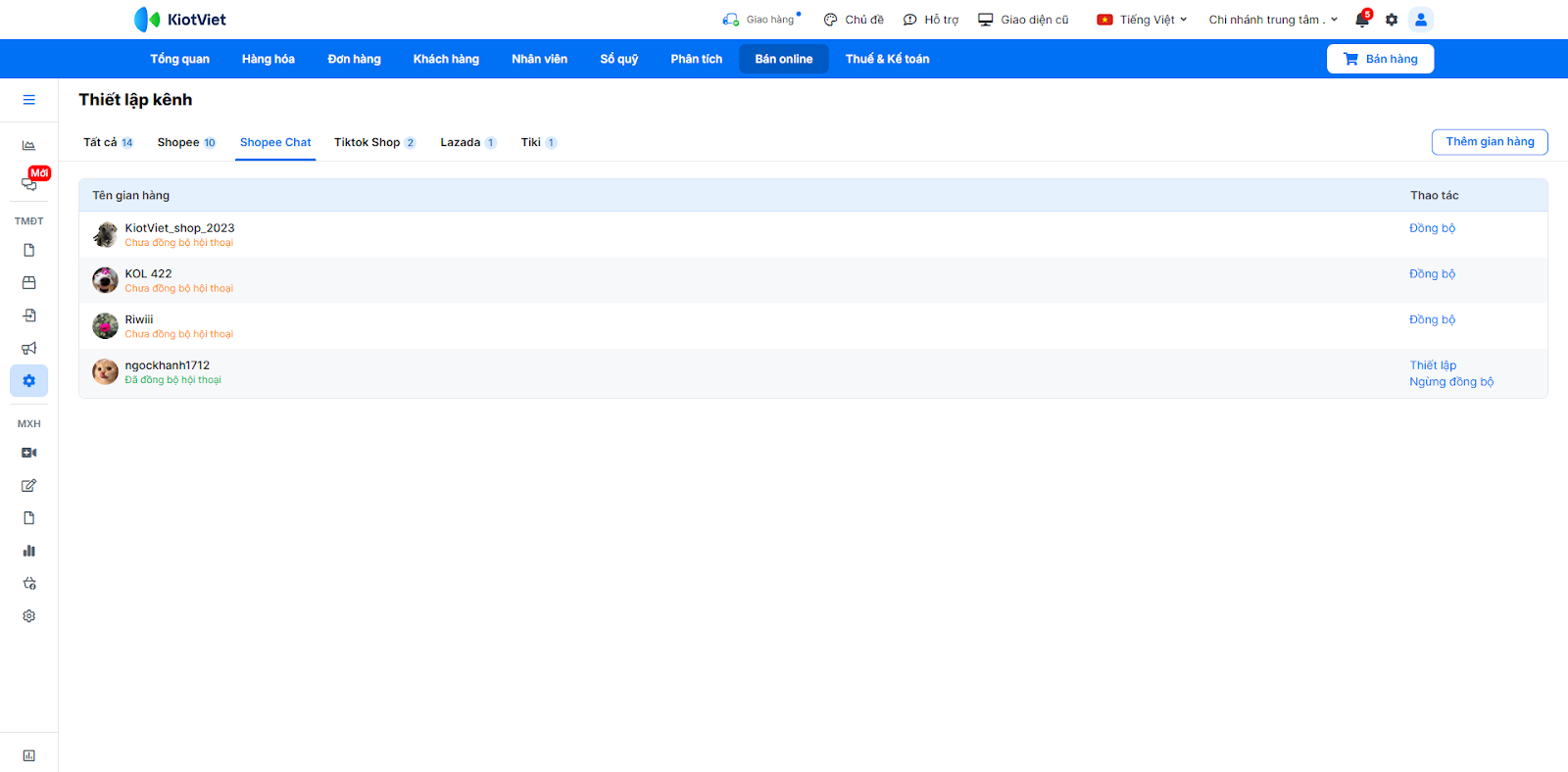The width and height of the screenshot is (1568, 772).
Task: Open the Sổ quỹ menu
Action: (x=619, y=59)
